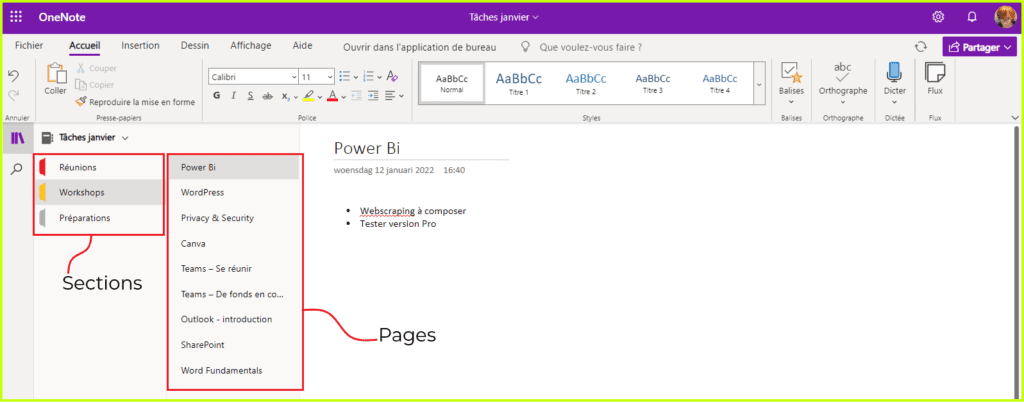This screenshot has height=403, width=1024.
Task: Decrease the paragraph indent
Action: (356, 96)
